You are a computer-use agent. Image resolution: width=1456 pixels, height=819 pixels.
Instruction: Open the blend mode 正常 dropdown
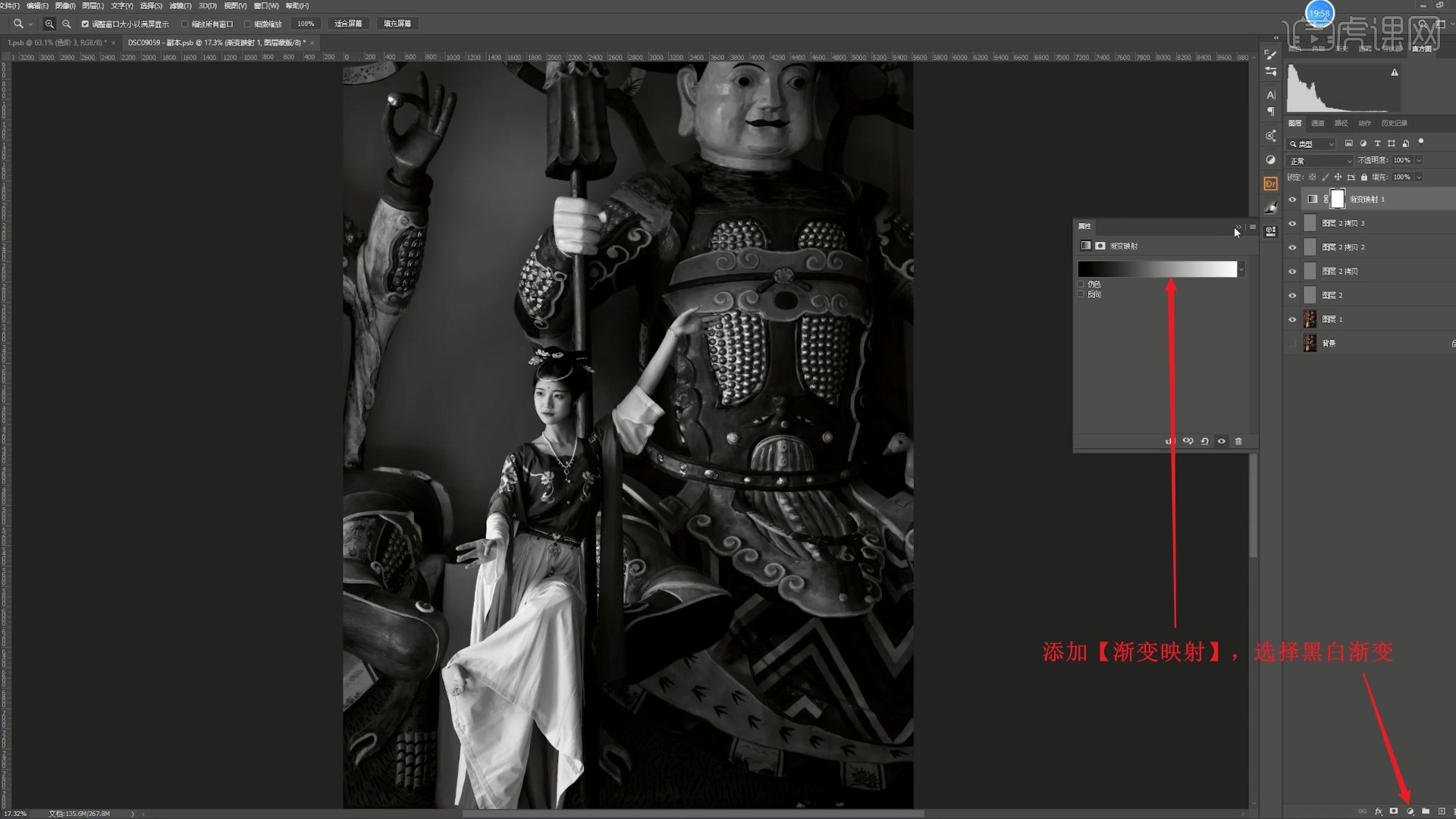1319,161
